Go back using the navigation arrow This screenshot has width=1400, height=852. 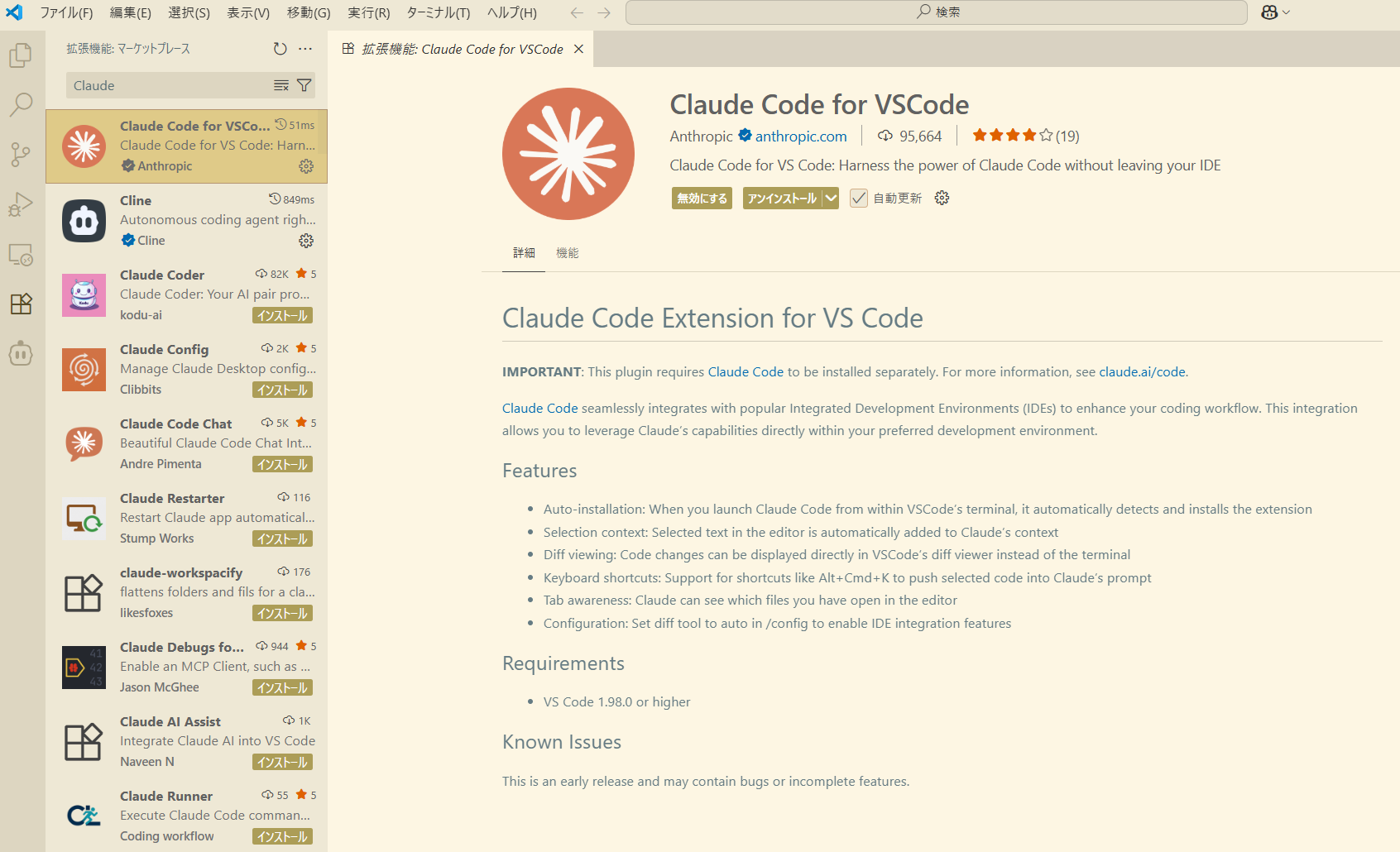pos(577,12)
